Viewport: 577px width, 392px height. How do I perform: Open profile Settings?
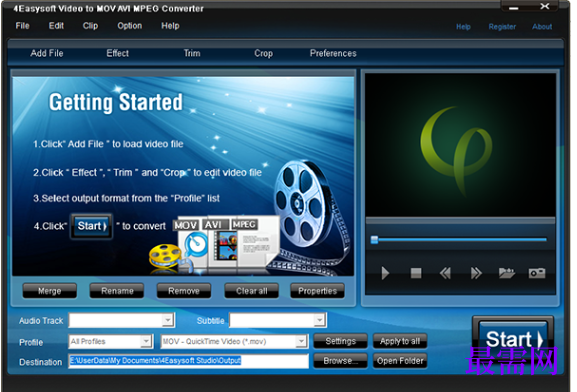coord(340,341)
